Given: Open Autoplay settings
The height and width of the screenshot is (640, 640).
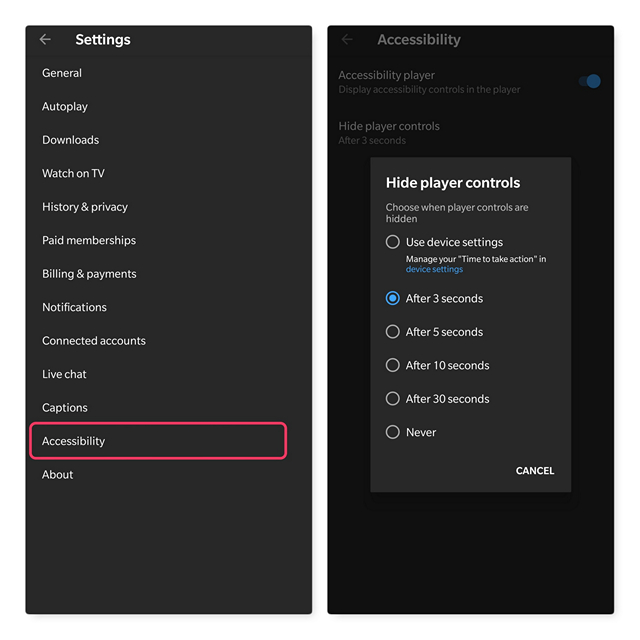Looking at the screenshot, I should (x=65, y=107).
